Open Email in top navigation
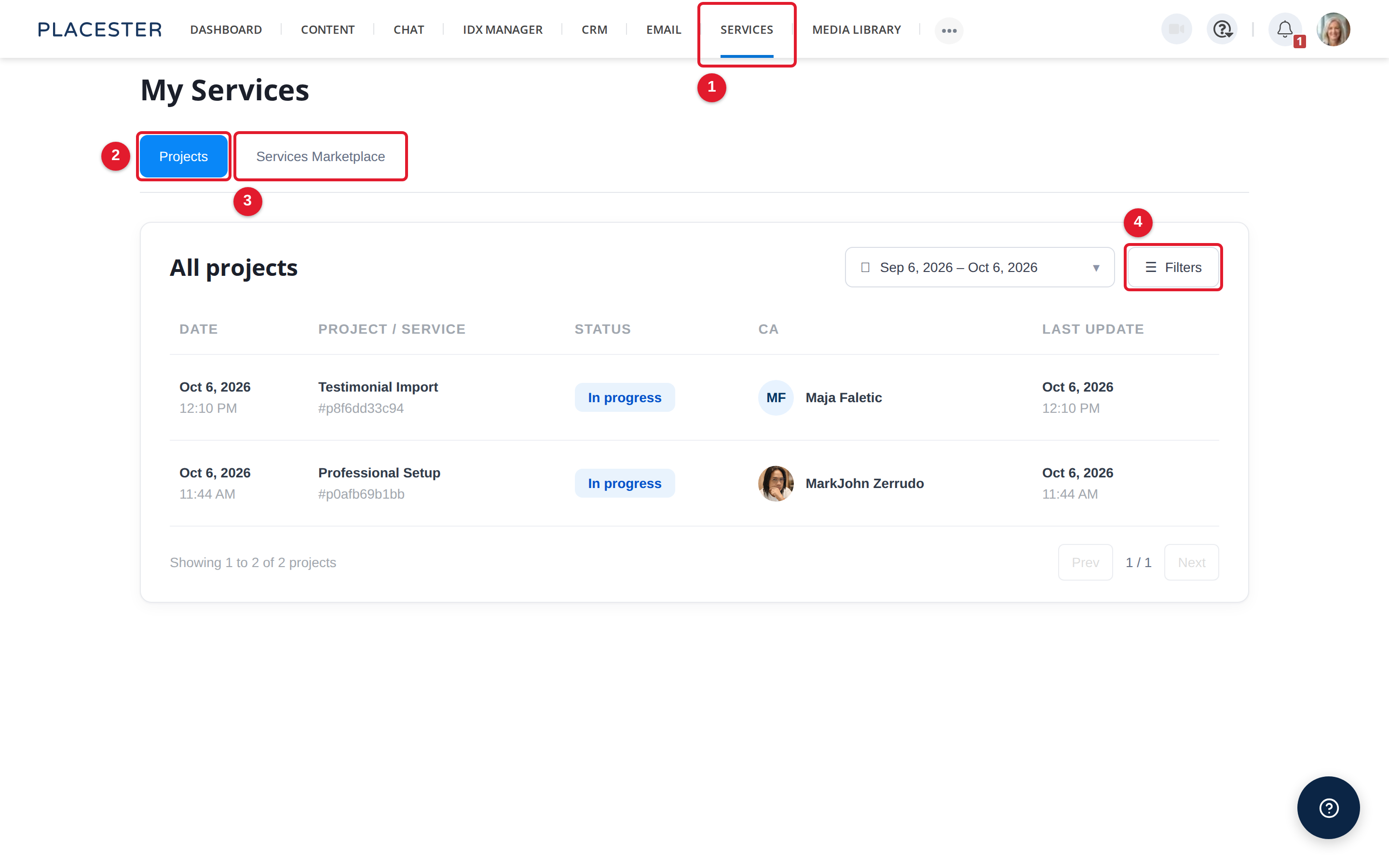The image size is (1389, 868). coord(664,30)
